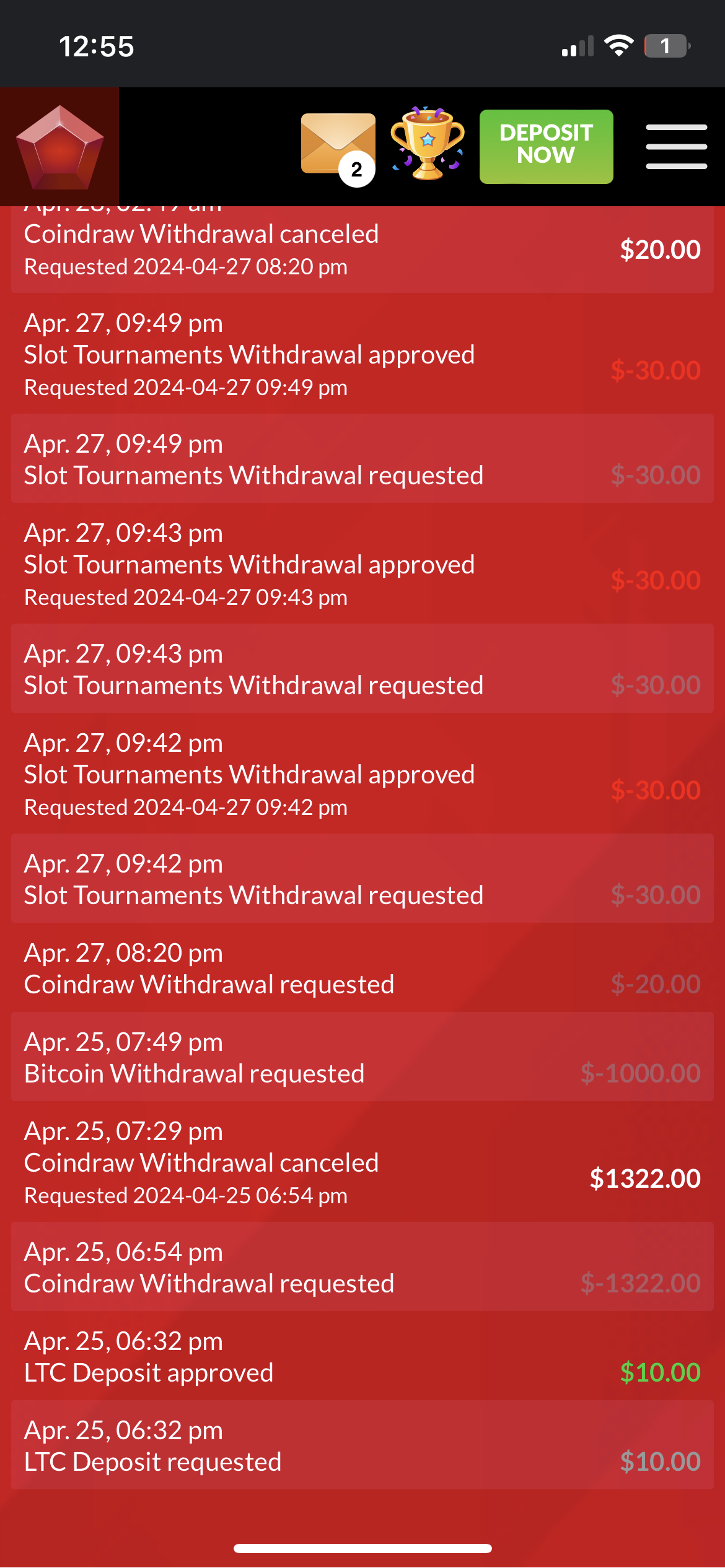The width and height of the screenshot is (725, 1568).
Task: Open Coindraw Withdrawal canceled $1322.00 entry
Action: [x=362, y=1162]
